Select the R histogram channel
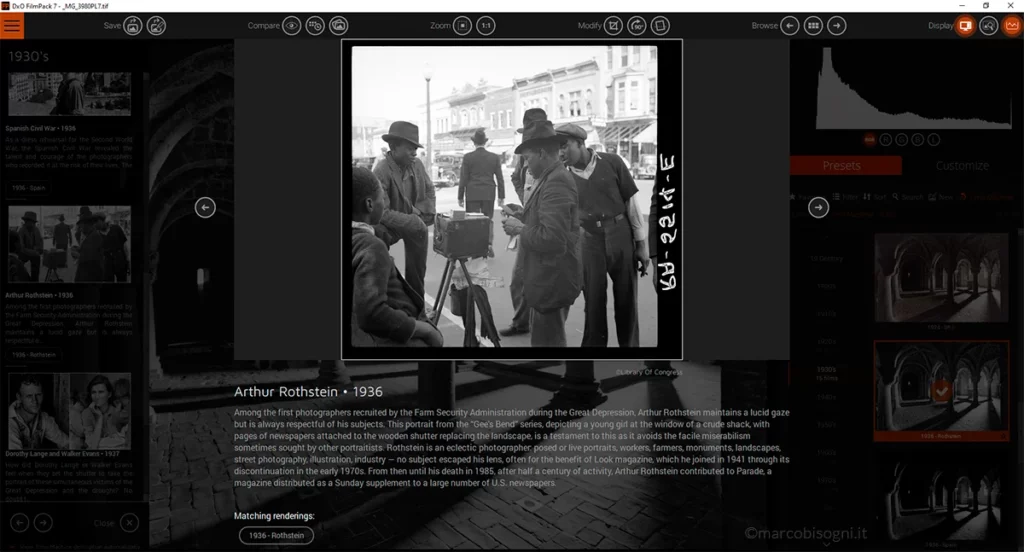 click(886, 140)
